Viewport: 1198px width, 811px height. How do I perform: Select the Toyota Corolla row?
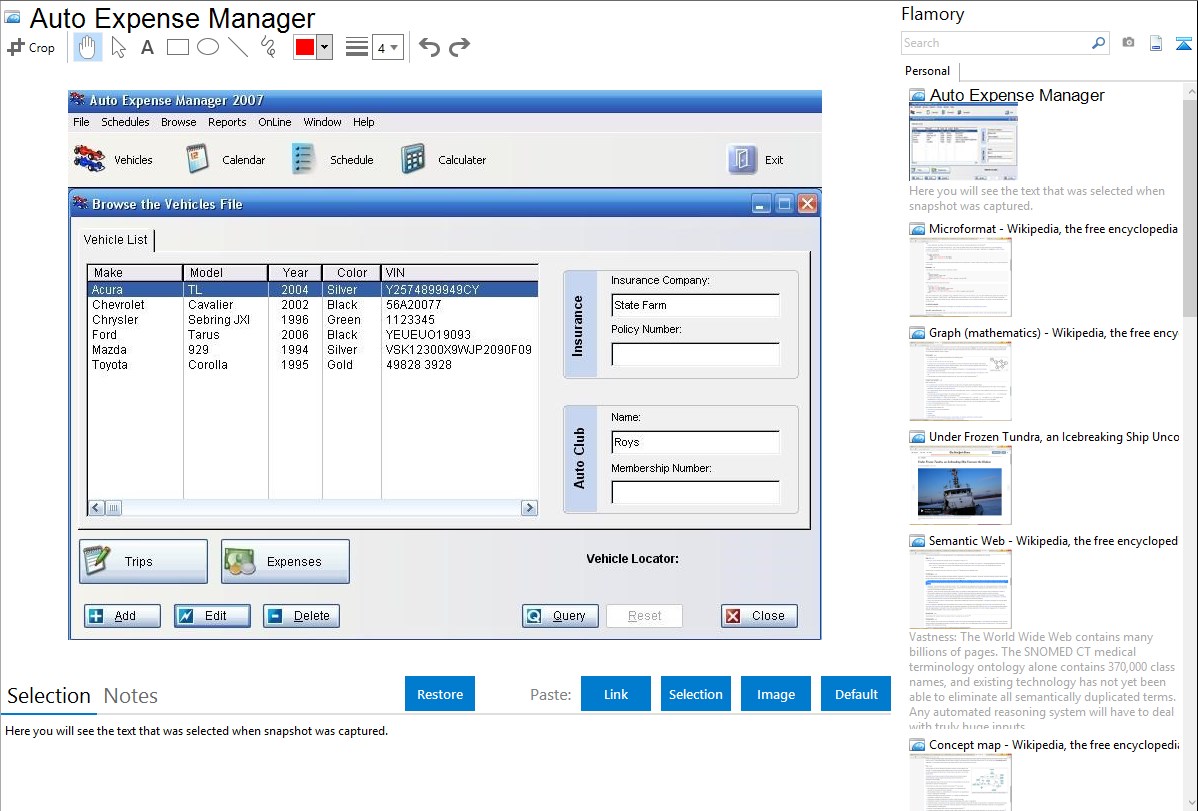click(x=312, y=365)
